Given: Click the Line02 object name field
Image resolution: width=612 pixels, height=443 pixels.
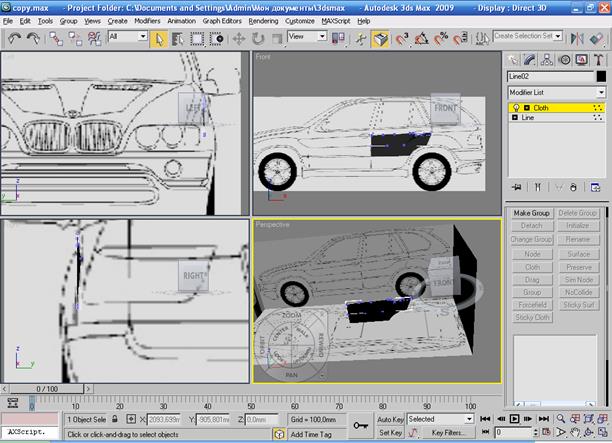Looking at the screenshot, I should point(550,77).
